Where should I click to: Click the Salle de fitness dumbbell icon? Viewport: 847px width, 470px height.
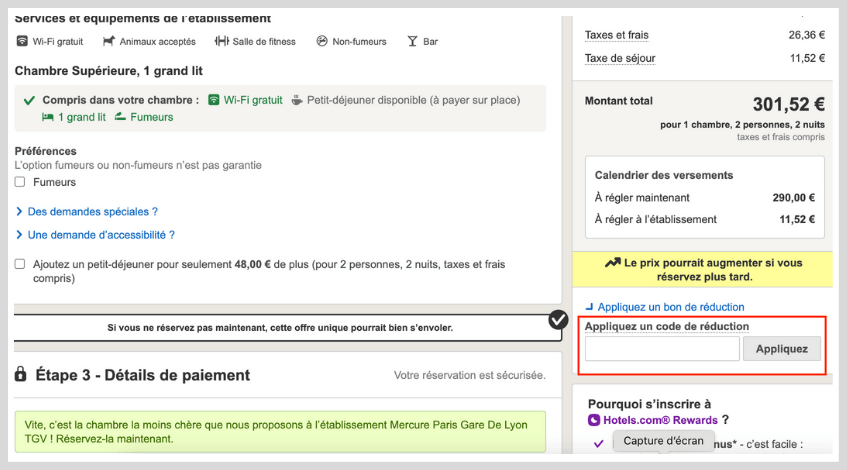click(221, 41)
